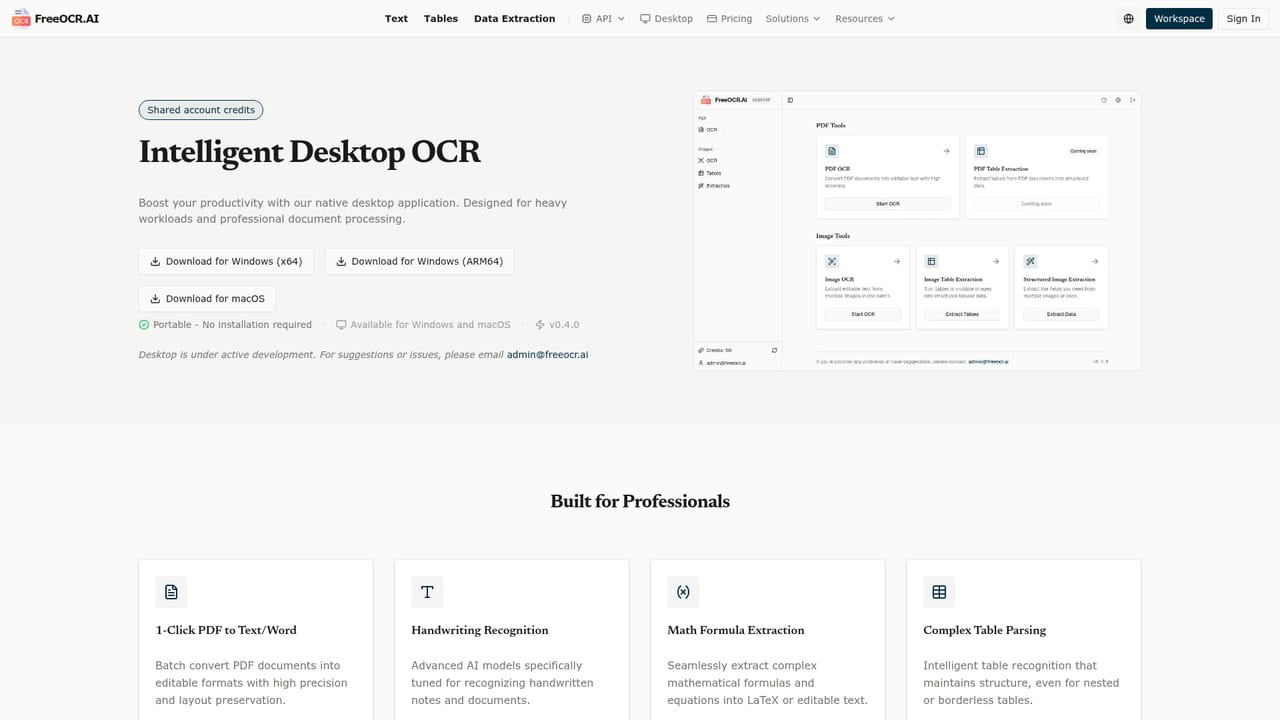Click Extract Data in the app preview
The width and height of the screenshot is (1280, 720).
coord(1061,314)
